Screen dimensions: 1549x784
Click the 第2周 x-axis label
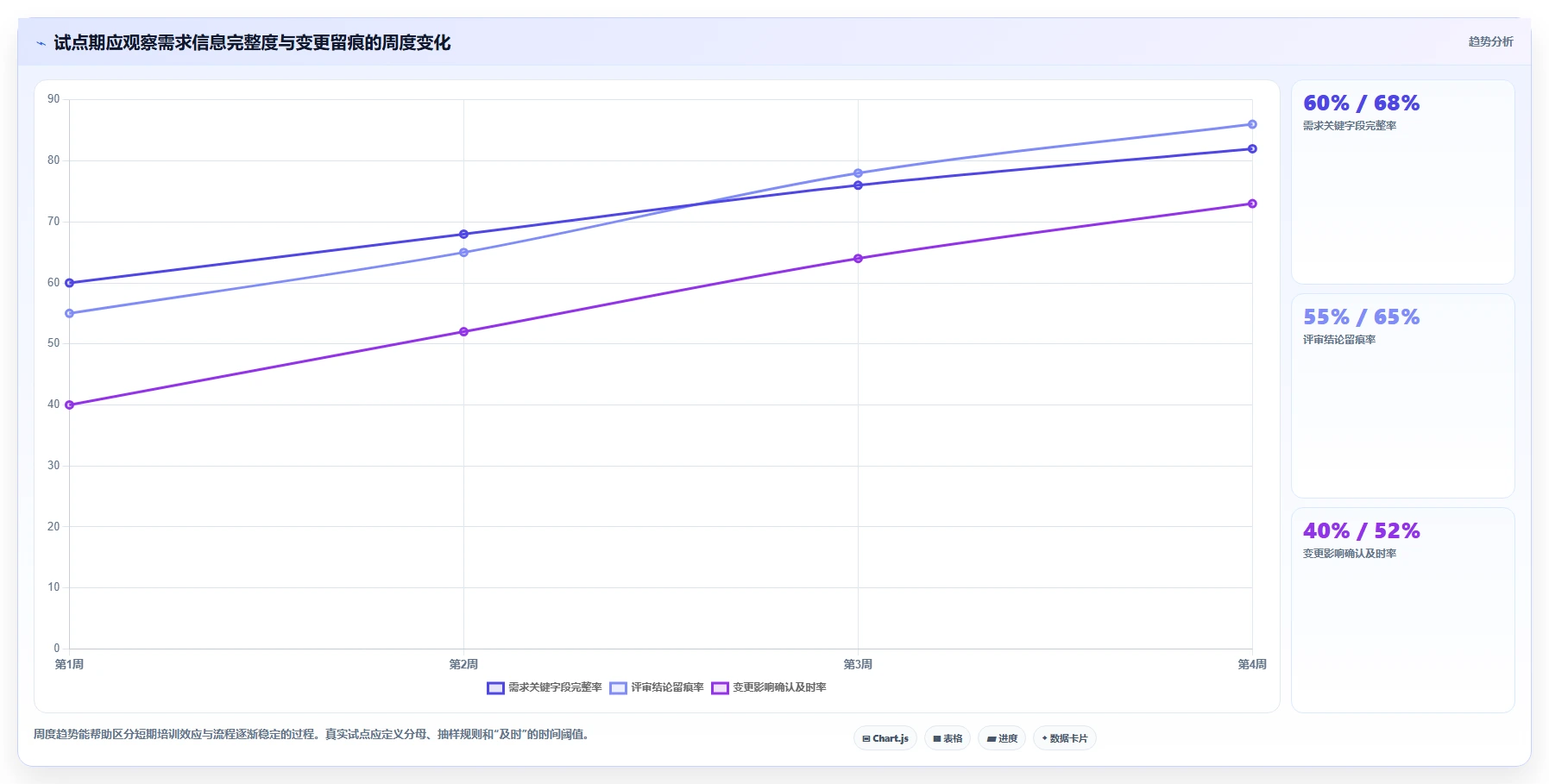coord(463,664)
